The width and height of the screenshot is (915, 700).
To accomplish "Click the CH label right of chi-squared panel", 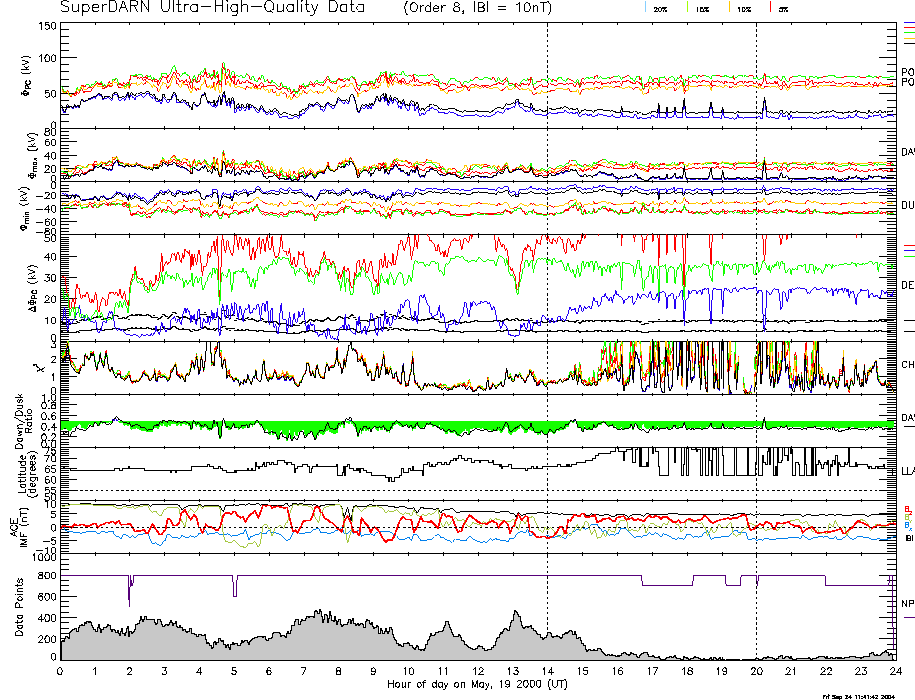I will coord(907,365).
